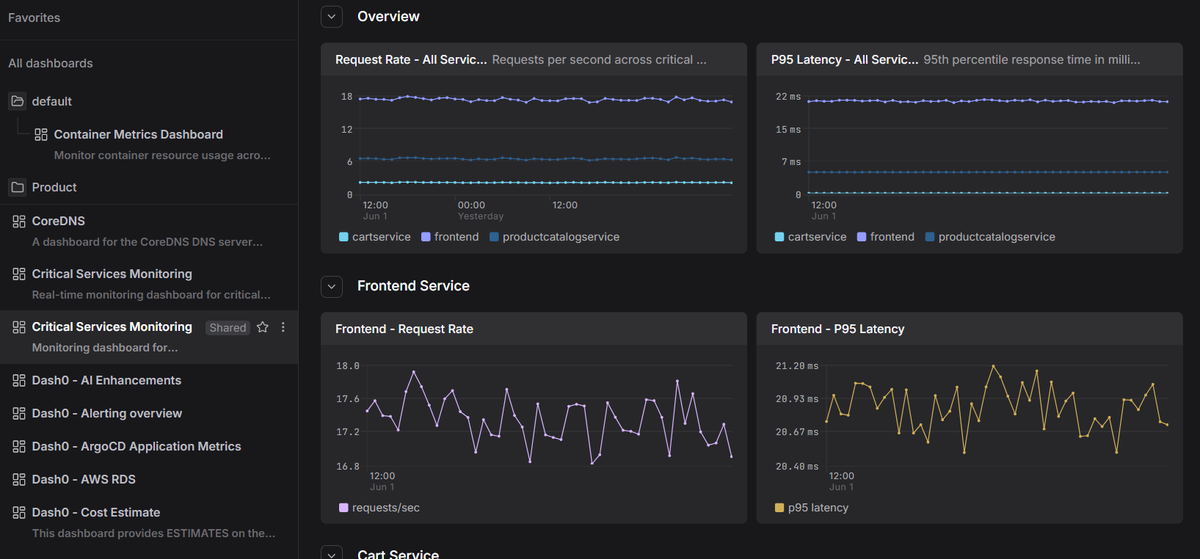Click the Frontend - P95 Latency panel title
The width and height of the screenshot is (1200, 559).
[838, 329]
